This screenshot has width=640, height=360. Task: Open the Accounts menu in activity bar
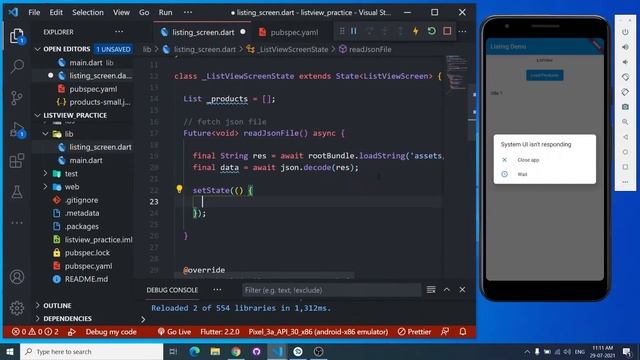click(17, 277)
